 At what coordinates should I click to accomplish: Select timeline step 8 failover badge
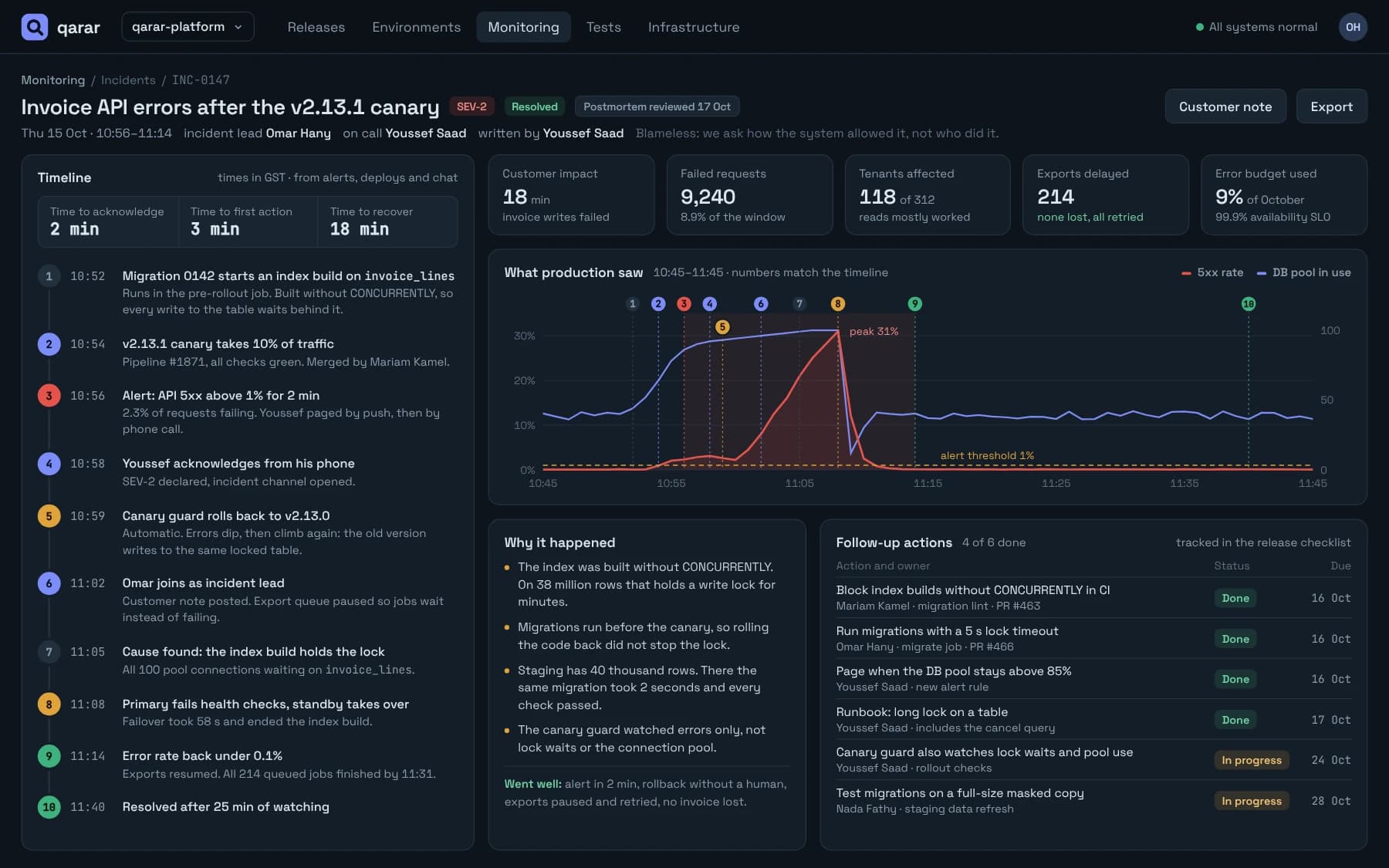[x=49, y=704]
